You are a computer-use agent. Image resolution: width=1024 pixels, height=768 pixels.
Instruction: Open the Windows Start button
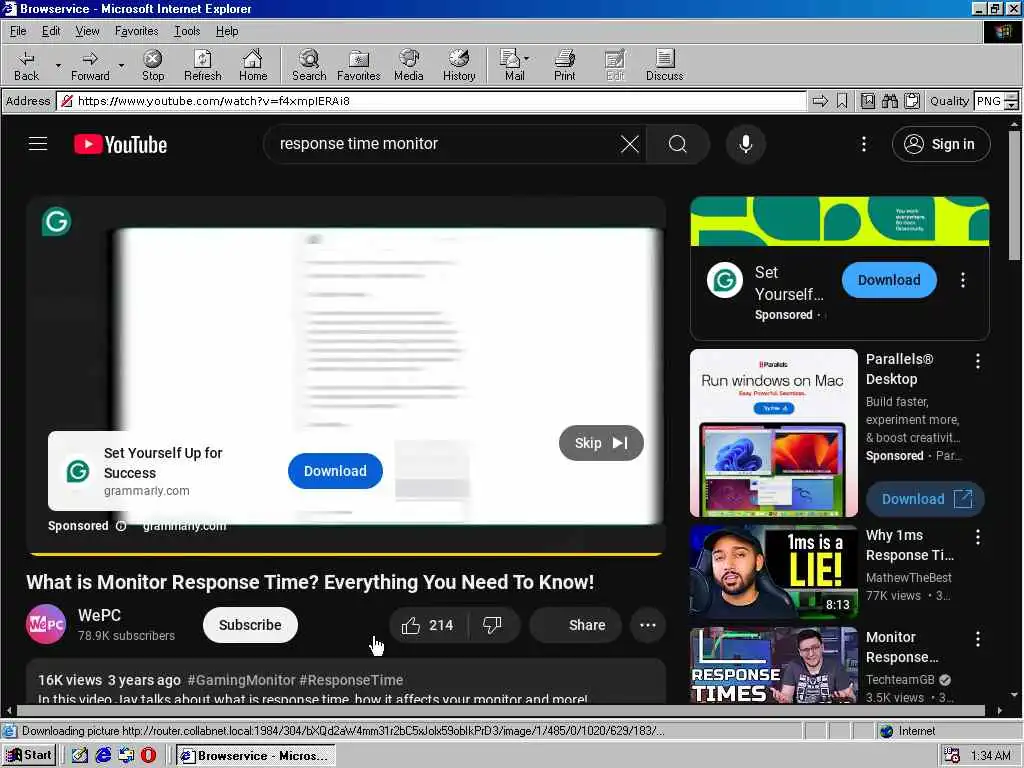29,756
